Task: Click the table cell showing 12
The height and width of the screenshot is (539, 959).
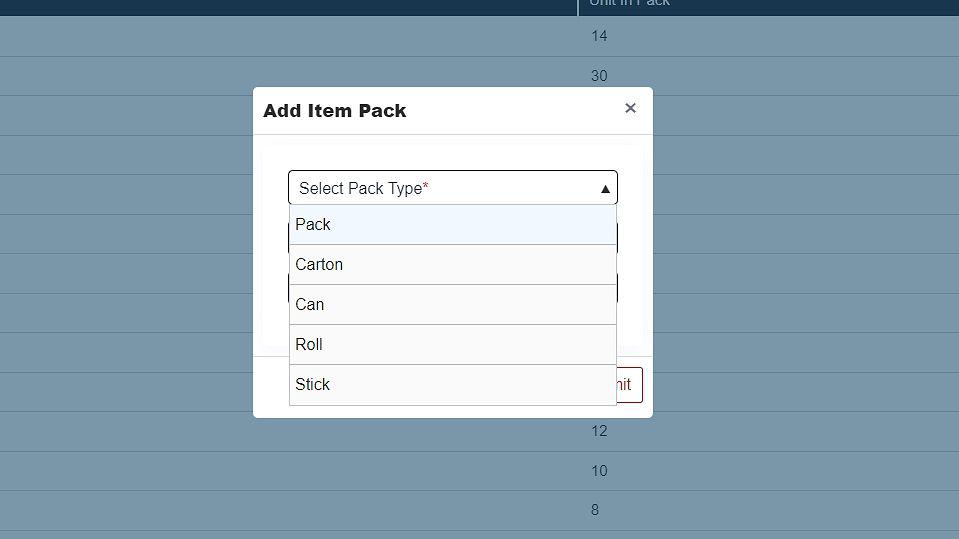Action: point(599,431)
